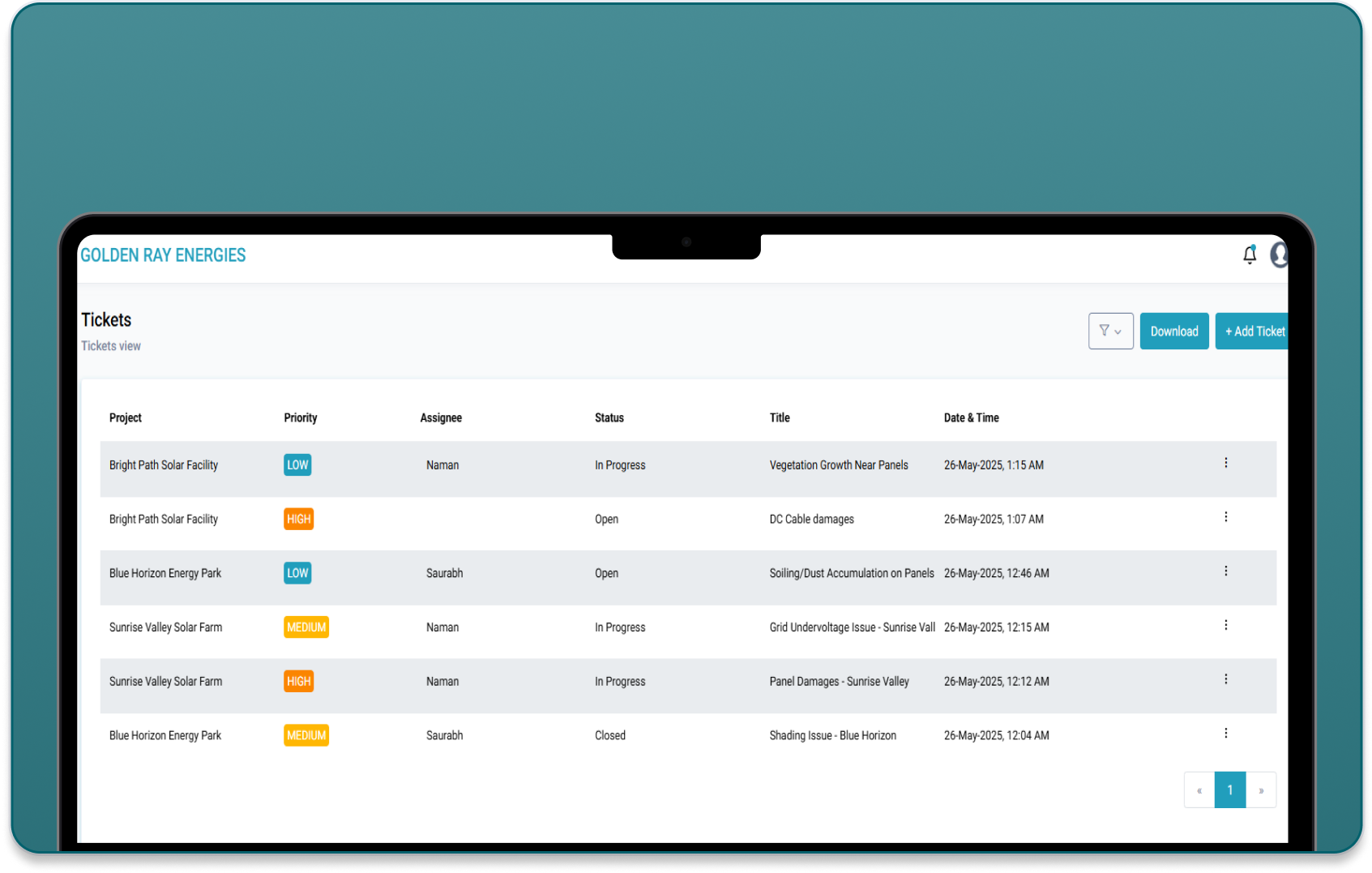Screen dimensions: 1372x873
Task: Click the filter funnel icon
Action: (x=1105, y=331)
